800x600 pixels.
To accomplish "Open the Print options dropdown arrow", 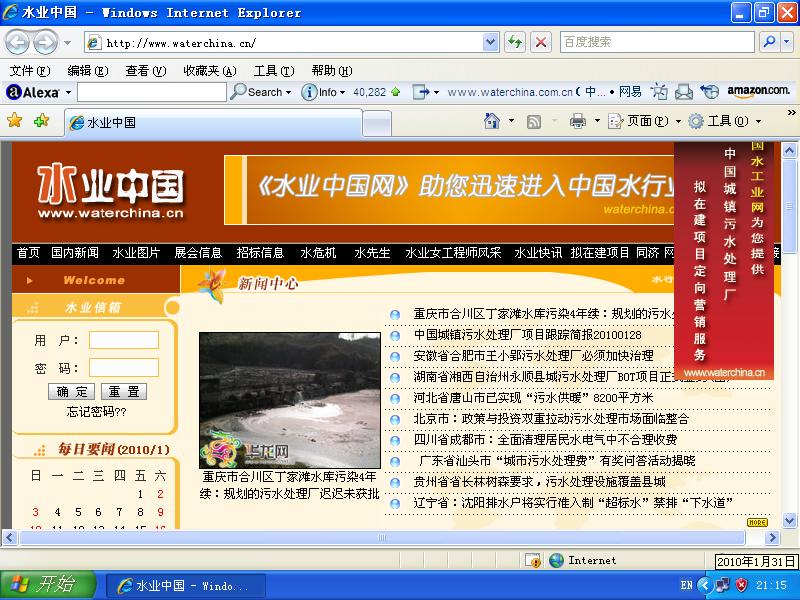I will point(597,121).
